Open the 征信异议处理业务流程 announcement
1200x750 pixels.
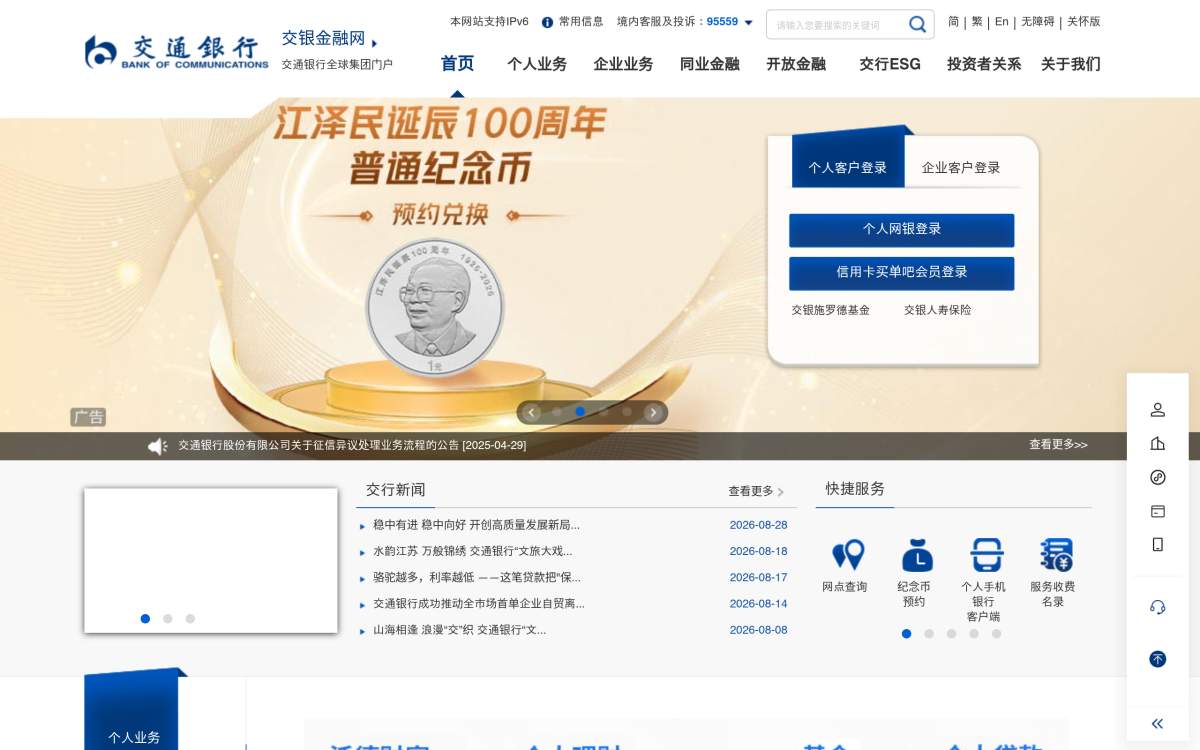tap(352, 445)
